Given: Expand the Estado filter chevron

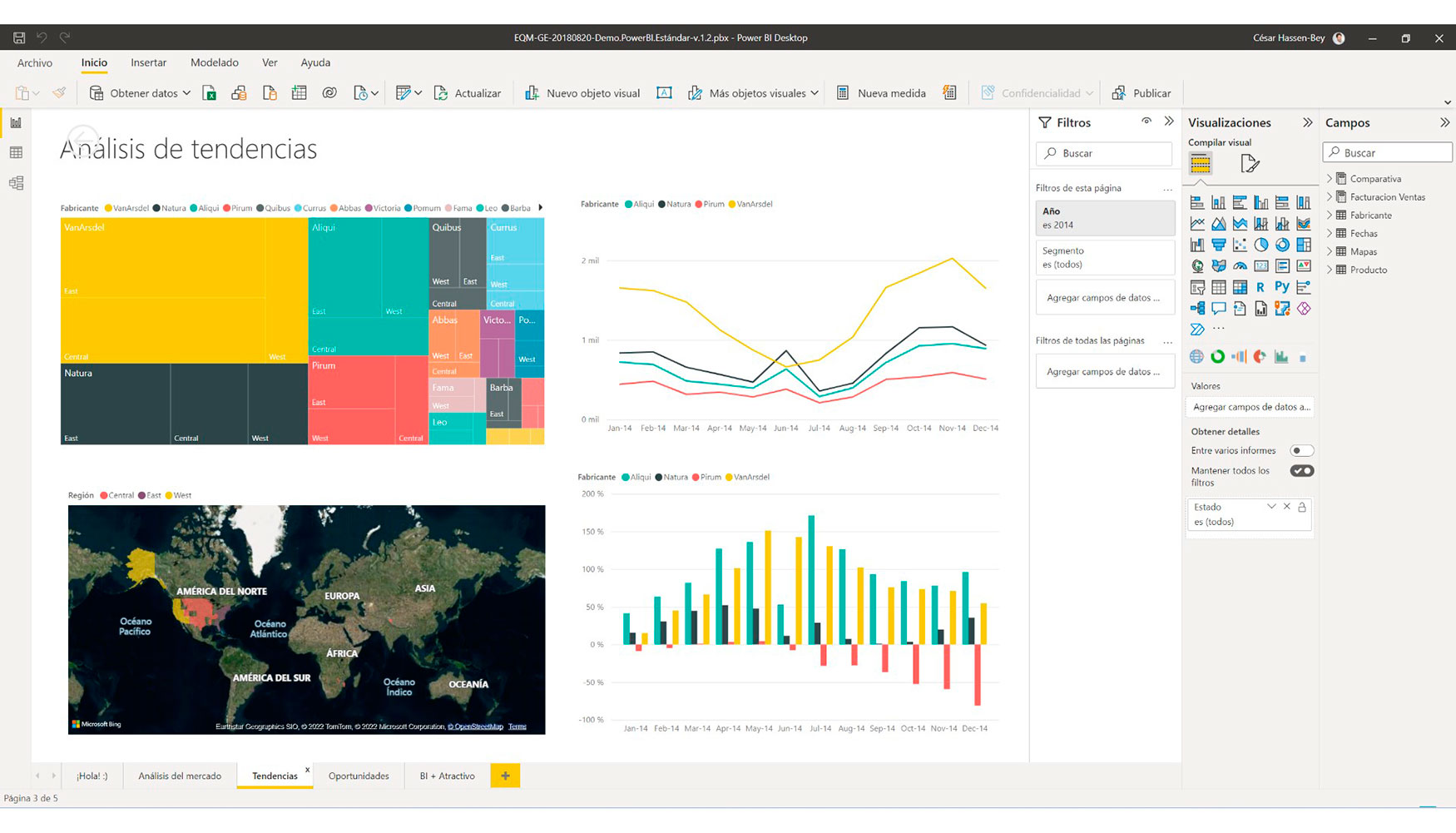Looking at the screenshot, I should tap(1271, 507).
